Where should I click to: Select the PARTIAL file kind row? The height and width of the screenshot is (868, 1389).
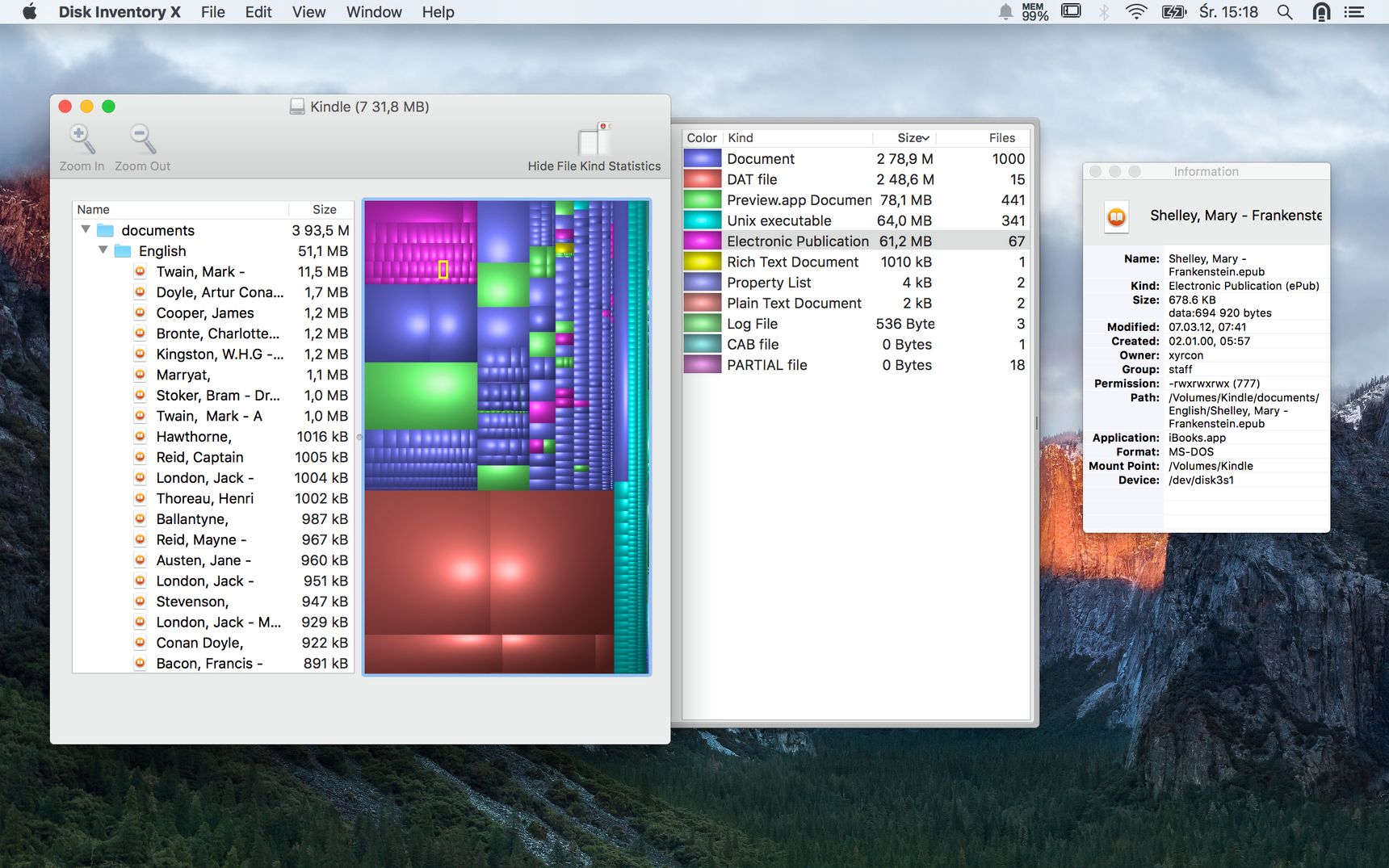tap(856, 365)
